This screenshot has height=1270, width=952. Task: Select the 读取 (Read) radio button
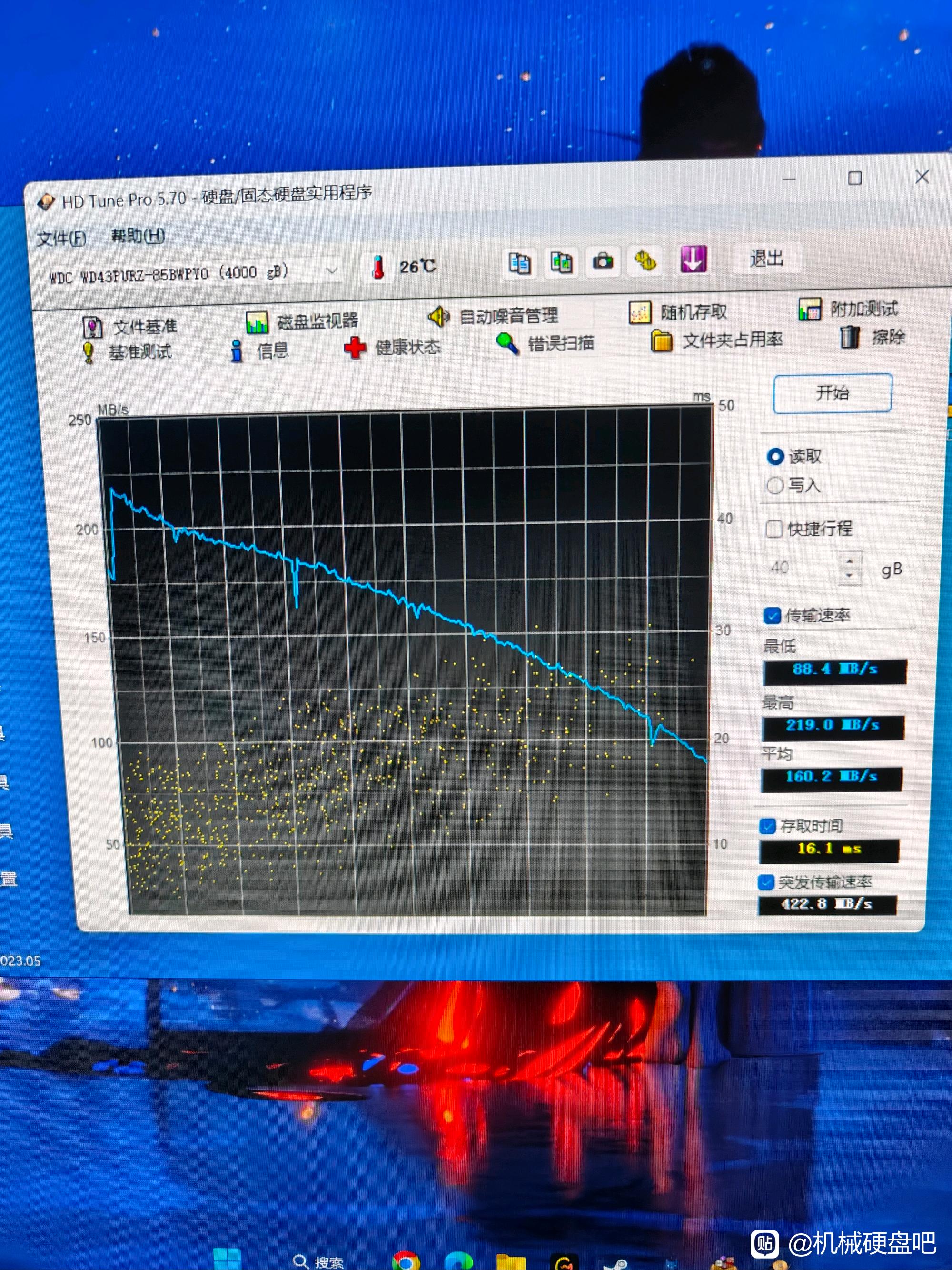(x=775, y=457)
